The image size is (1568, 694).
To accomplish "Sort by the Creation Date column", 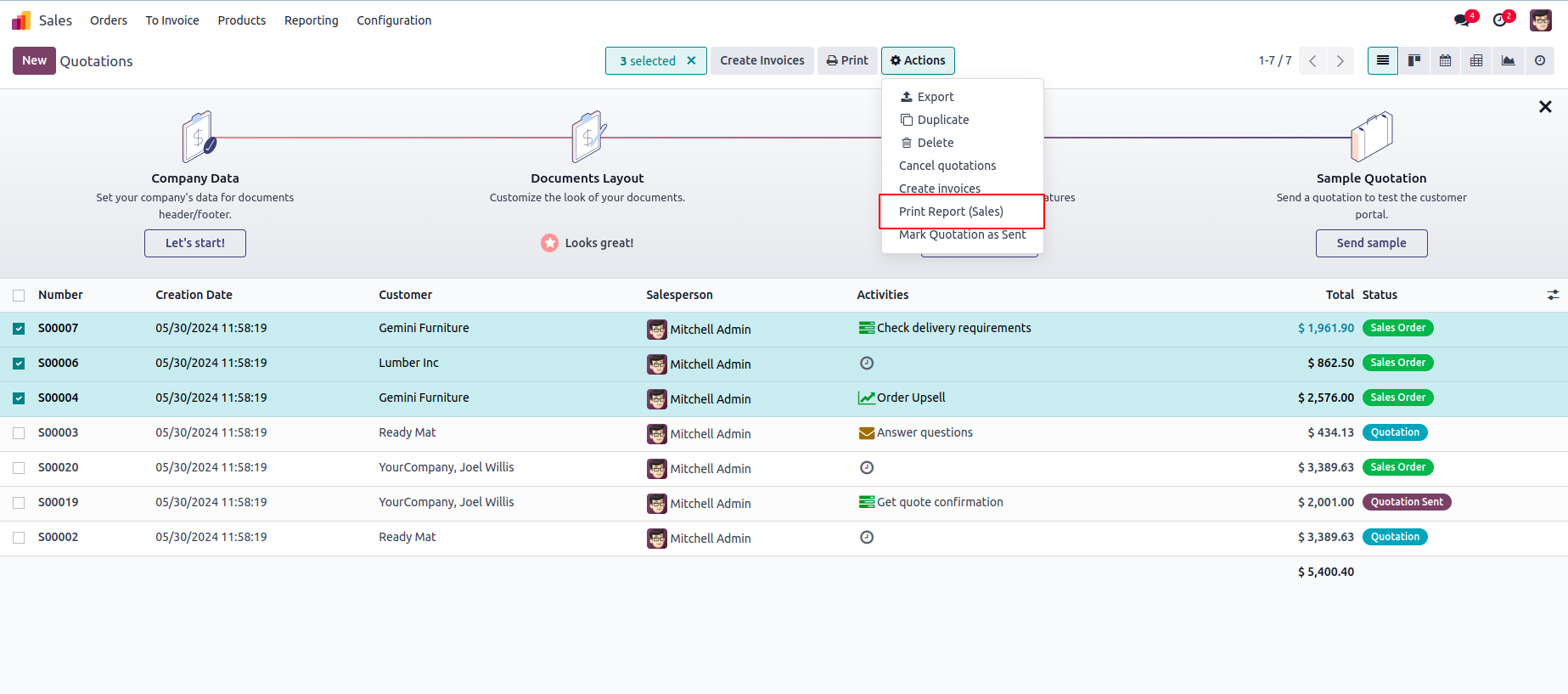I will point(194,295).
